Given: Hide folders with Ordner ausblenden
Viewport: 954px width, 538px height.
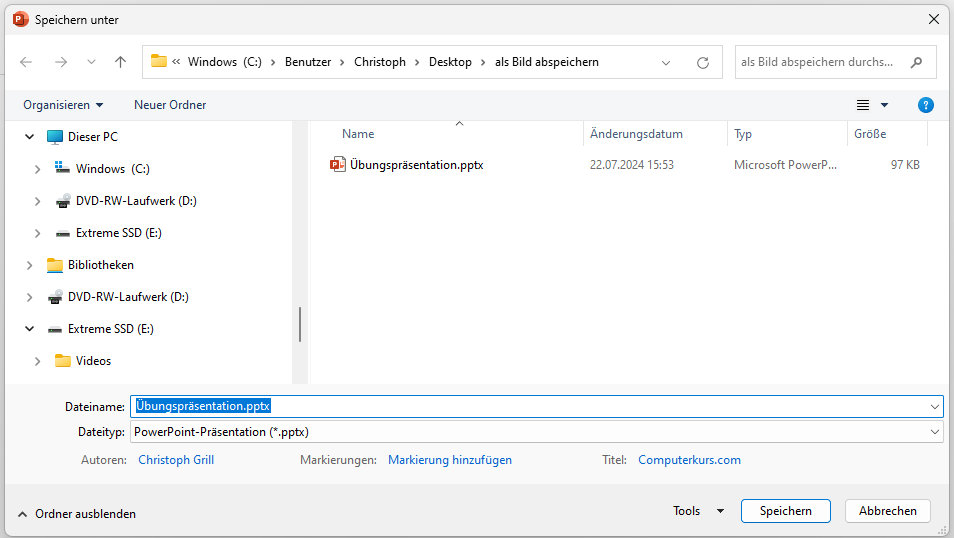Looking at the screenshot, I should 77,514.
